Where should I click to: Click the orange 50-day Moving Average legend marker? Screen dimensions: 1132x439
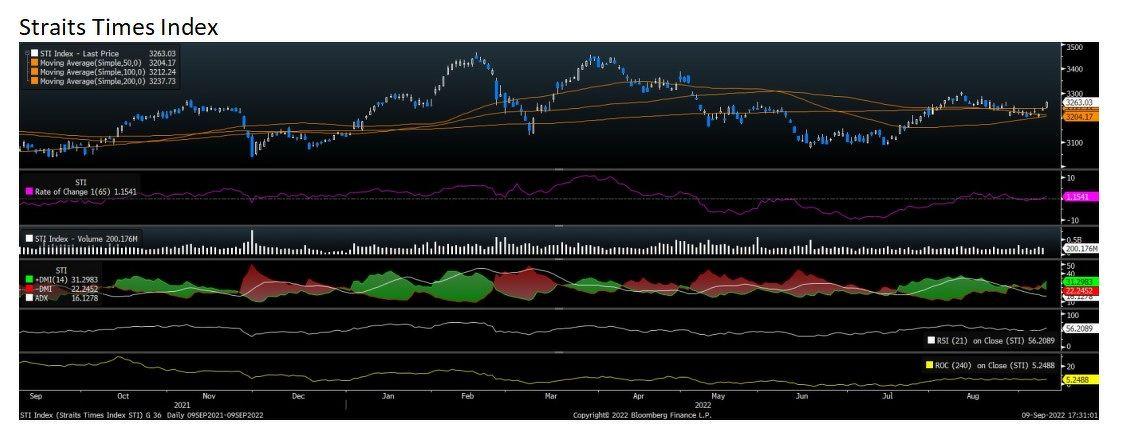35,62
